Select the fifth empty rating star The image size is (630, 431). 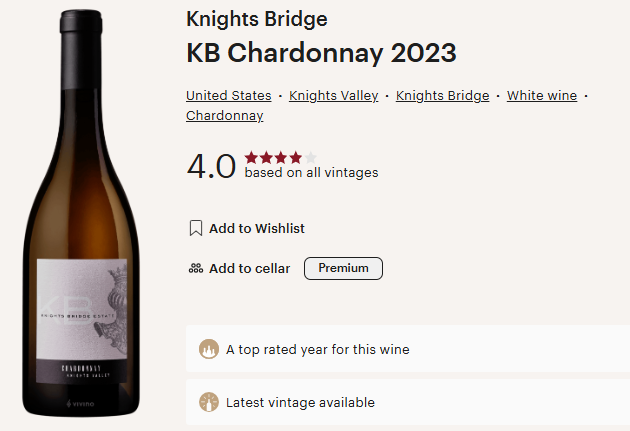[x=311, y=157]
